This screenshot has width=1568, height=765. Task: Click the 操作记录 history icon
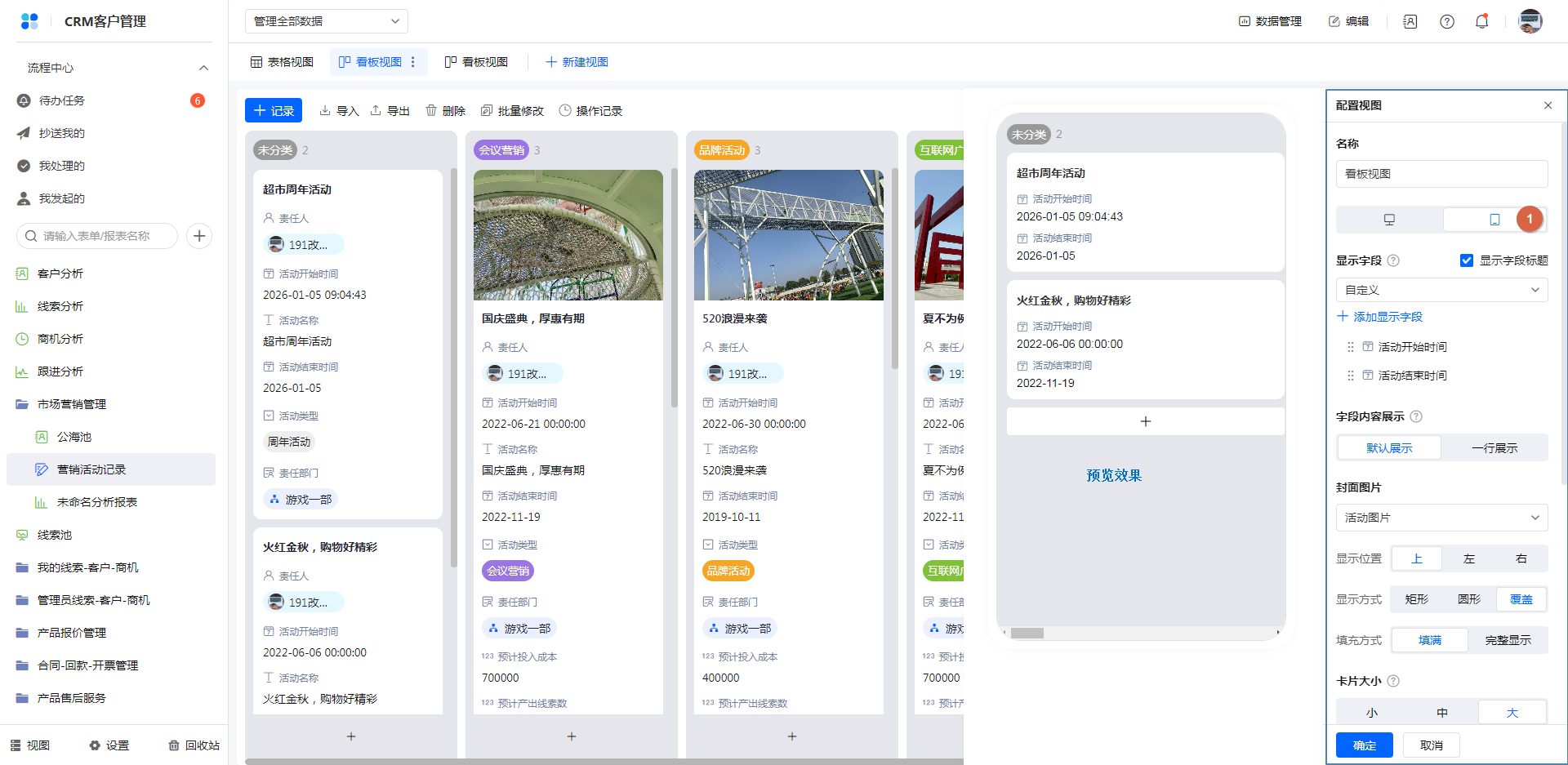point(565,110)
